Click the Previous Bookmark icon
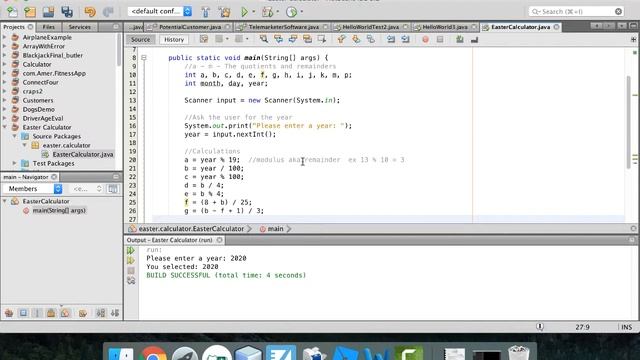Viewport: 640px width, 360px height. pyautogui.click(x=341, y=39)
